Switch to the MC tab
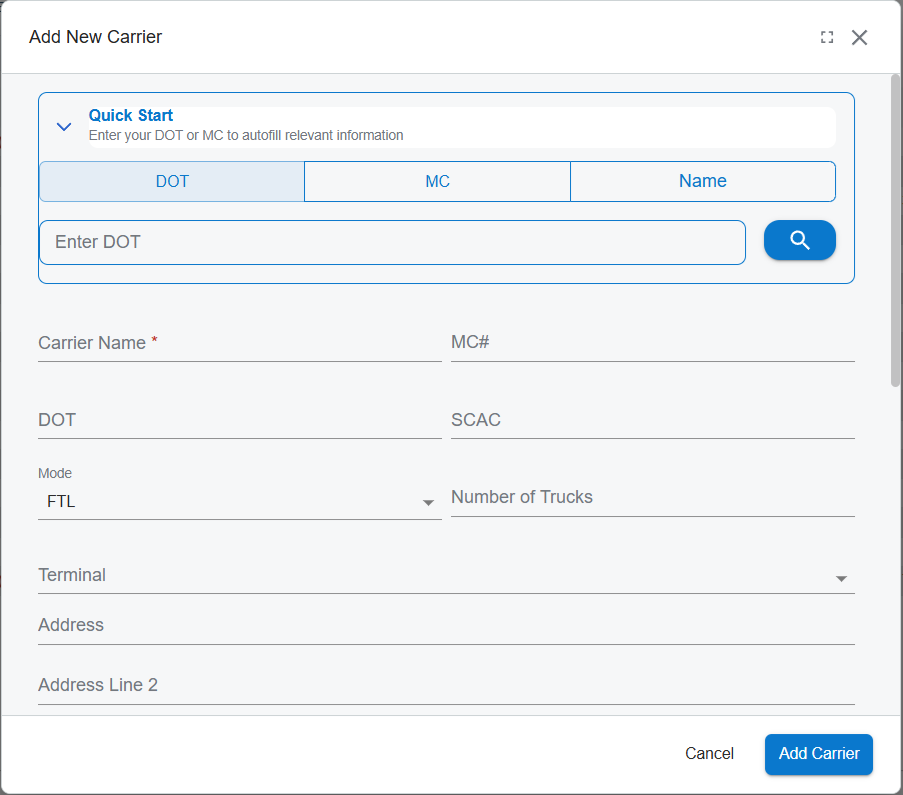The width and height of the screenshot is (903, 795). [437, 181]
